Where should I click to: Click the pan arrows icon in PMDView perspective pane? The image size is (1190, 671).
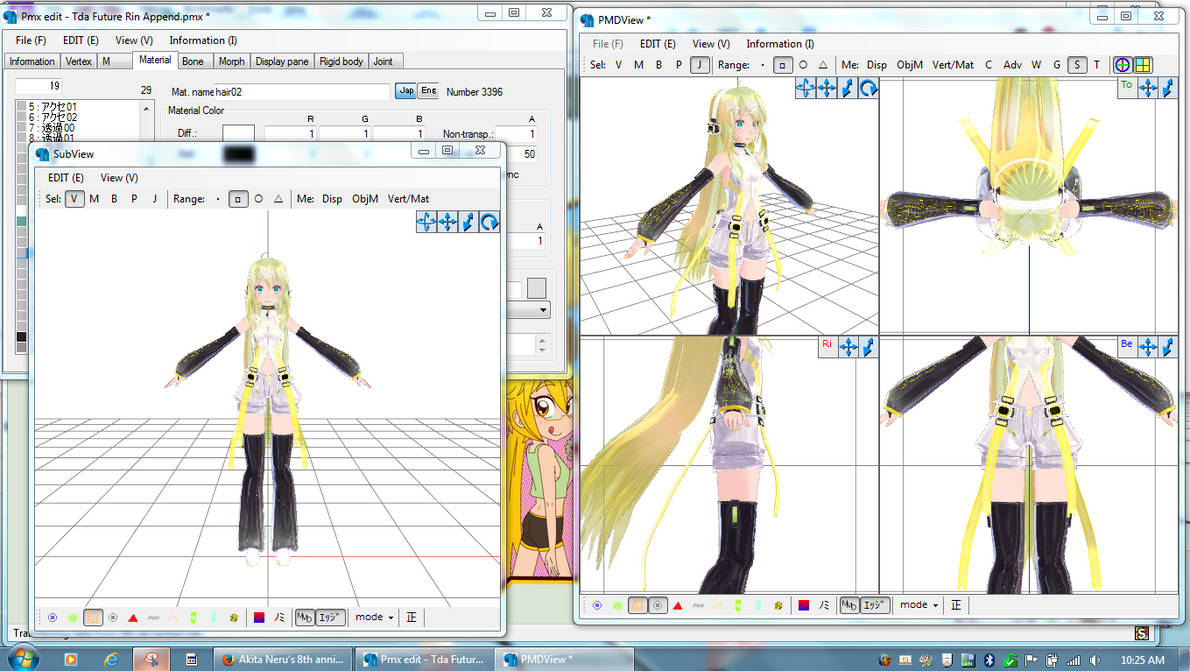[826, 88]
